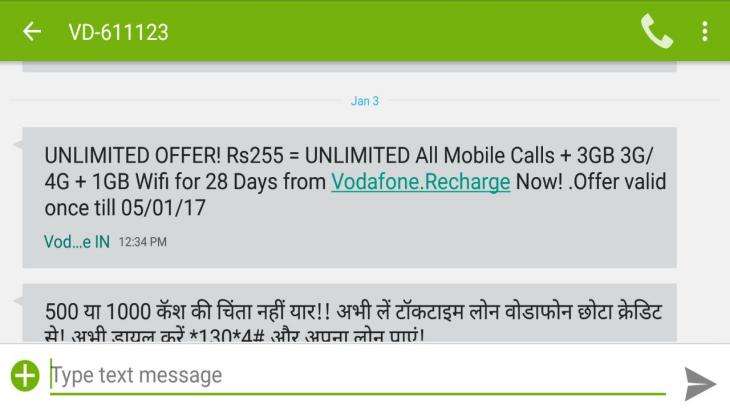Tap the 05/01/17 validity date text
Screen dimensions: 730x419
(x=163, y=208)
